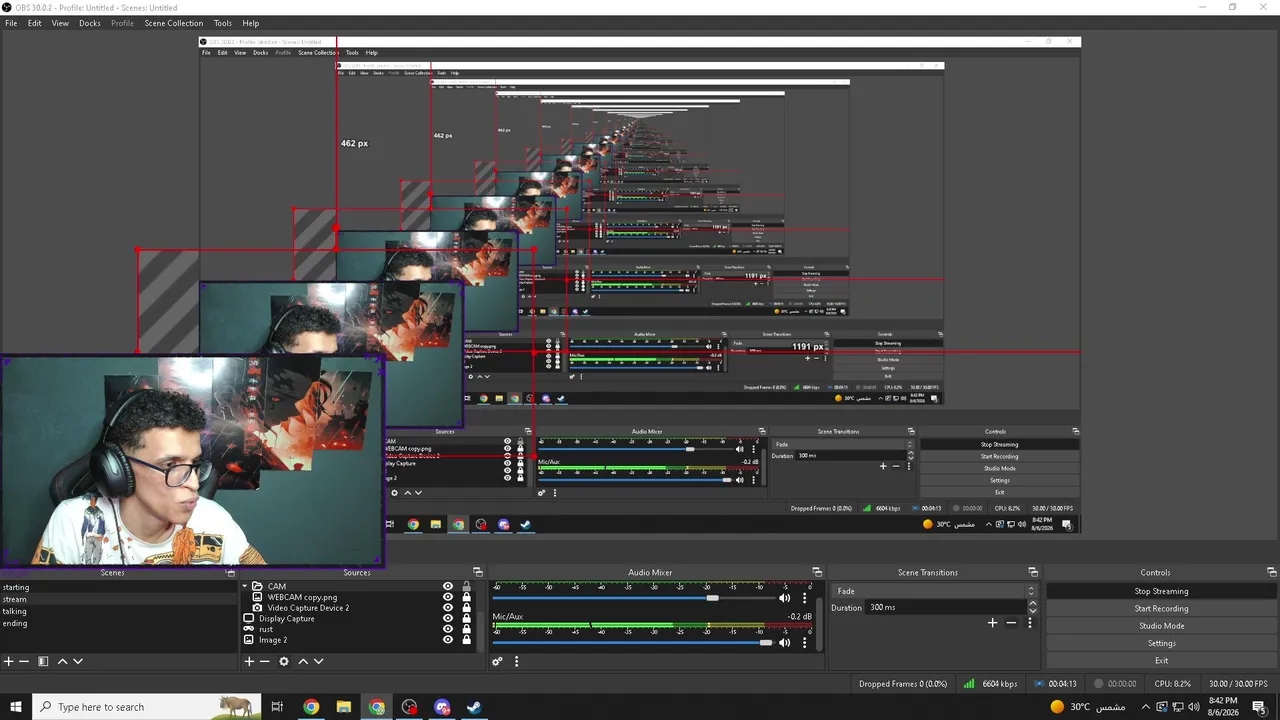Image resolution: width=1280 pixels, height=720 pixels.
Task: Remove configurable transition with minus icon
Action: pos(1011,623)
